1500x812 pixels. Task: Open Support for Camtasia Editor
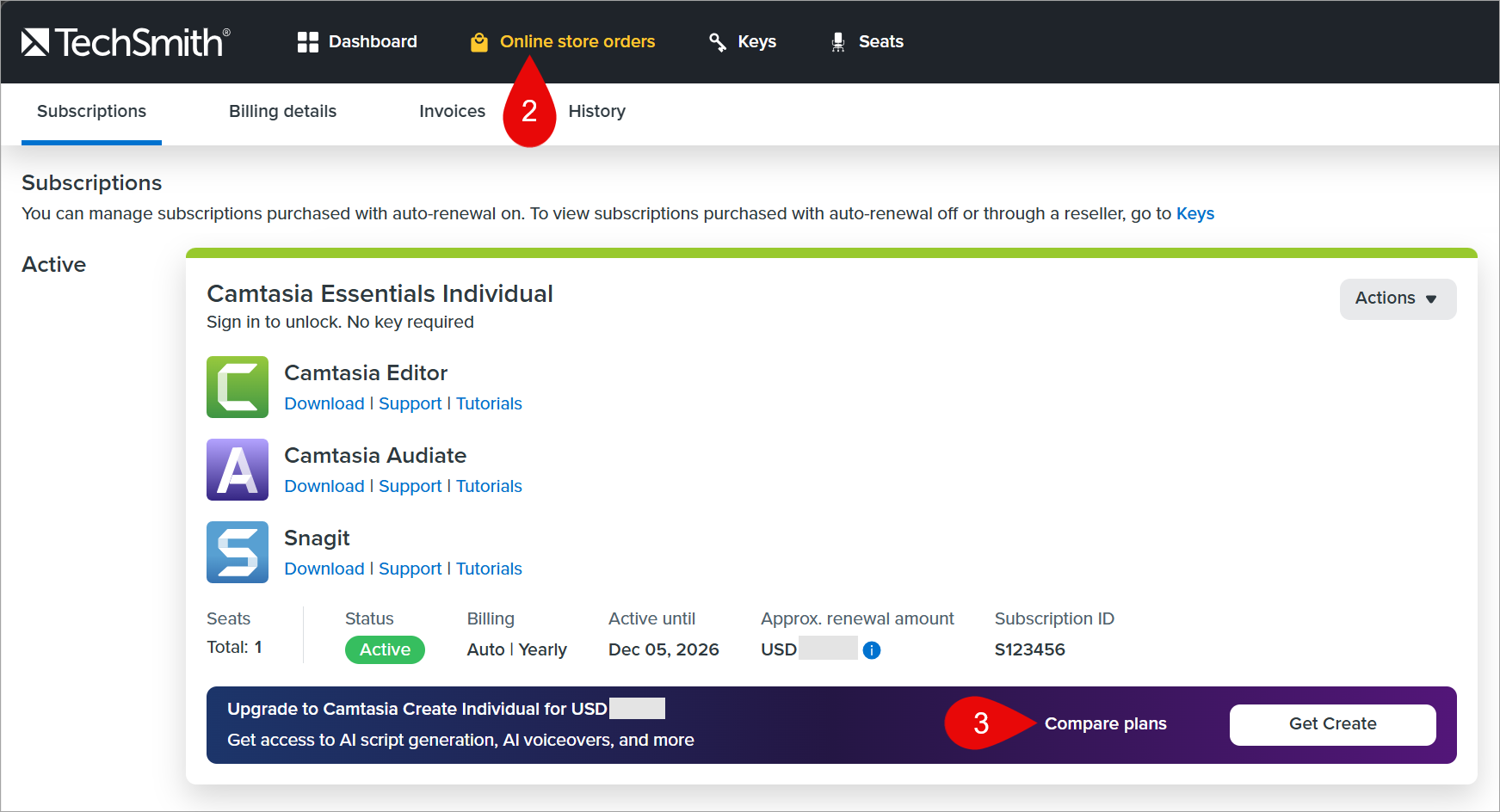(x=410, y=403)
